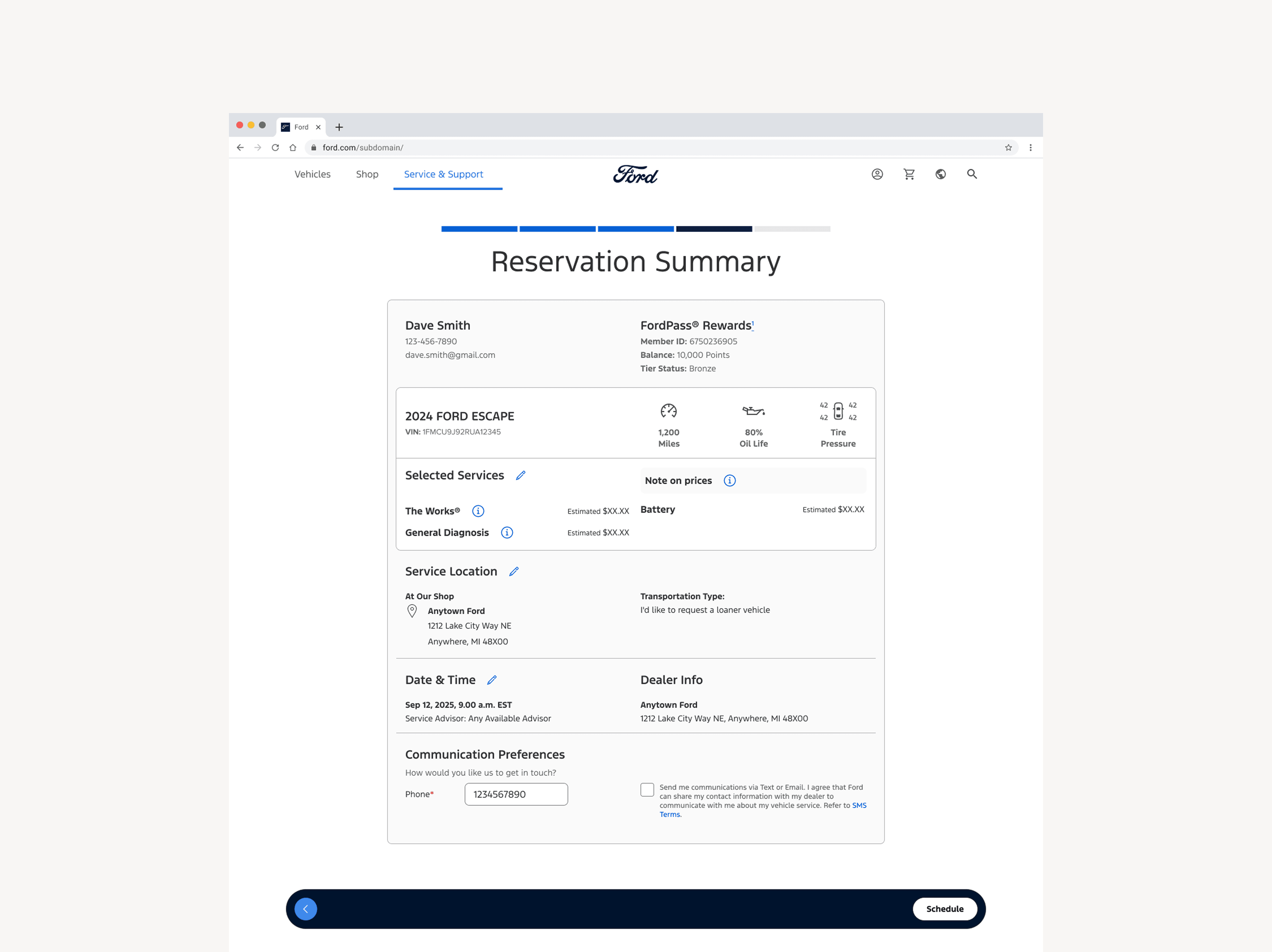Click the Balance 10,000 Points text
Image resolution: width=1272 pixels, height=952 pixels.
(x=684, y=355)
